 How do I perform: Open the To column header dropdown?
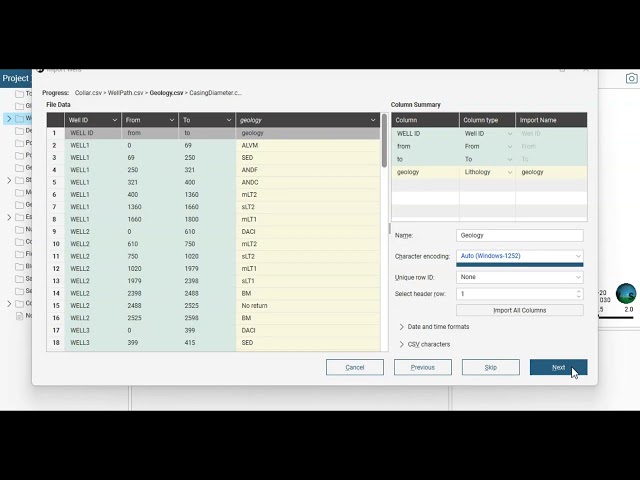(229, 120)
